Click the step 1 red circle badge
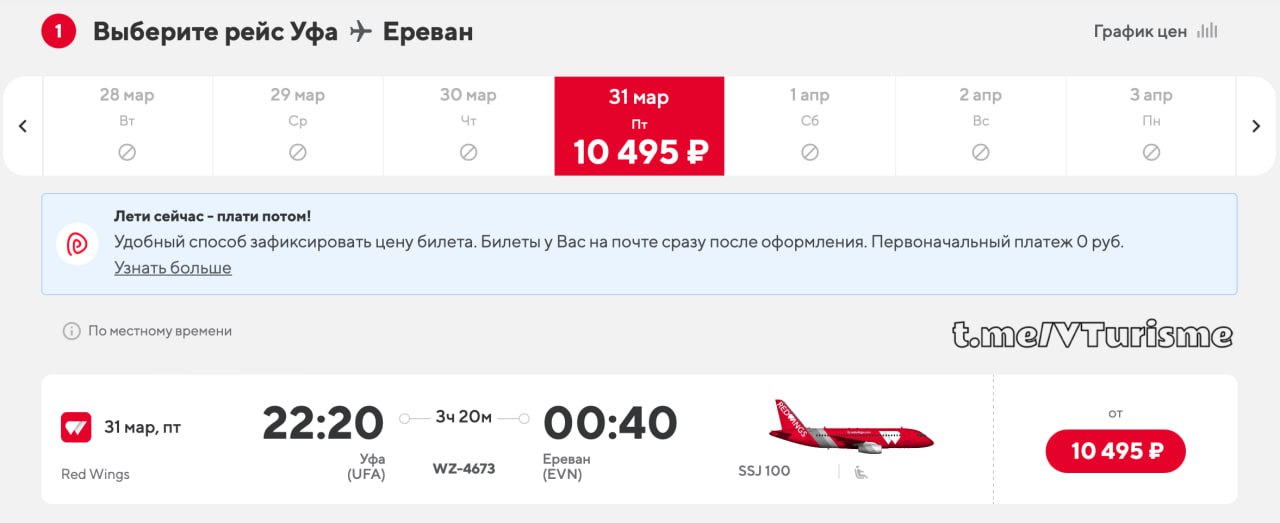Viewport: 1280px width, 523px height. 58,32
